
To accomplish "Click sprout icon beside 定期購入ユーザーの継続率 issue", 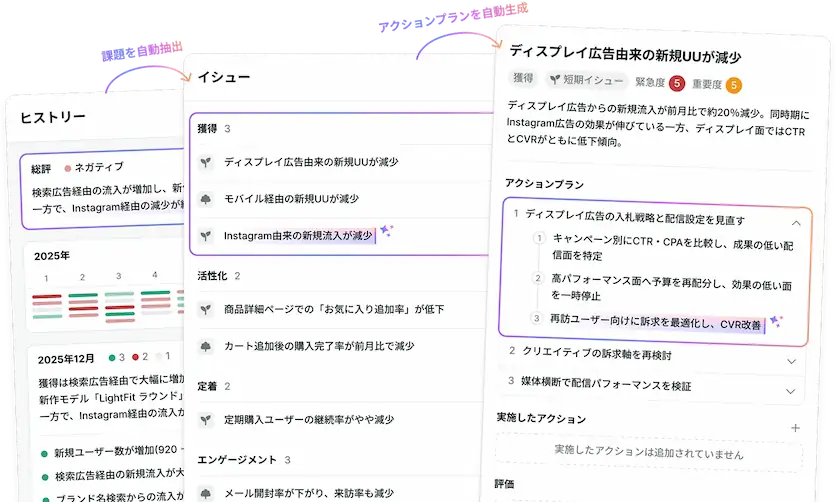I will (x=206, y=421).
